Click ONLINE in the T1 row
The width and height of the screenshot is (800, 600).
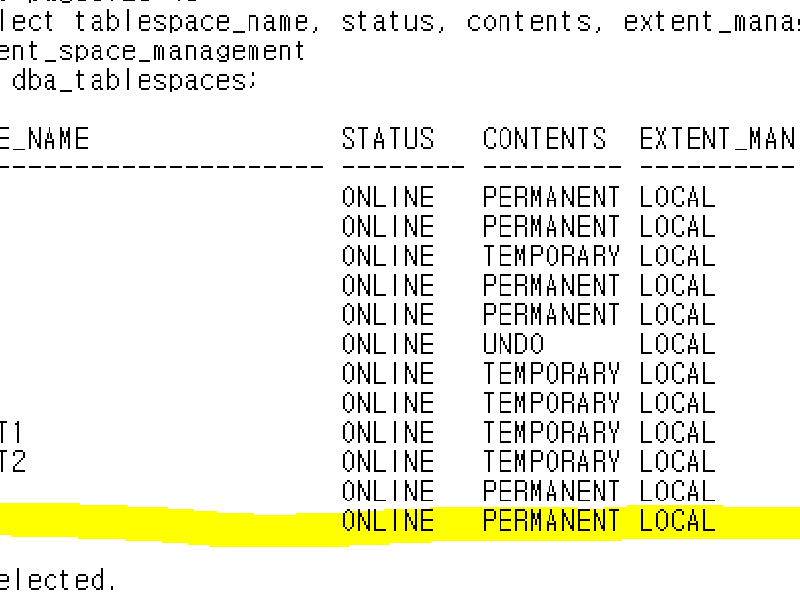tap(388, 433)
